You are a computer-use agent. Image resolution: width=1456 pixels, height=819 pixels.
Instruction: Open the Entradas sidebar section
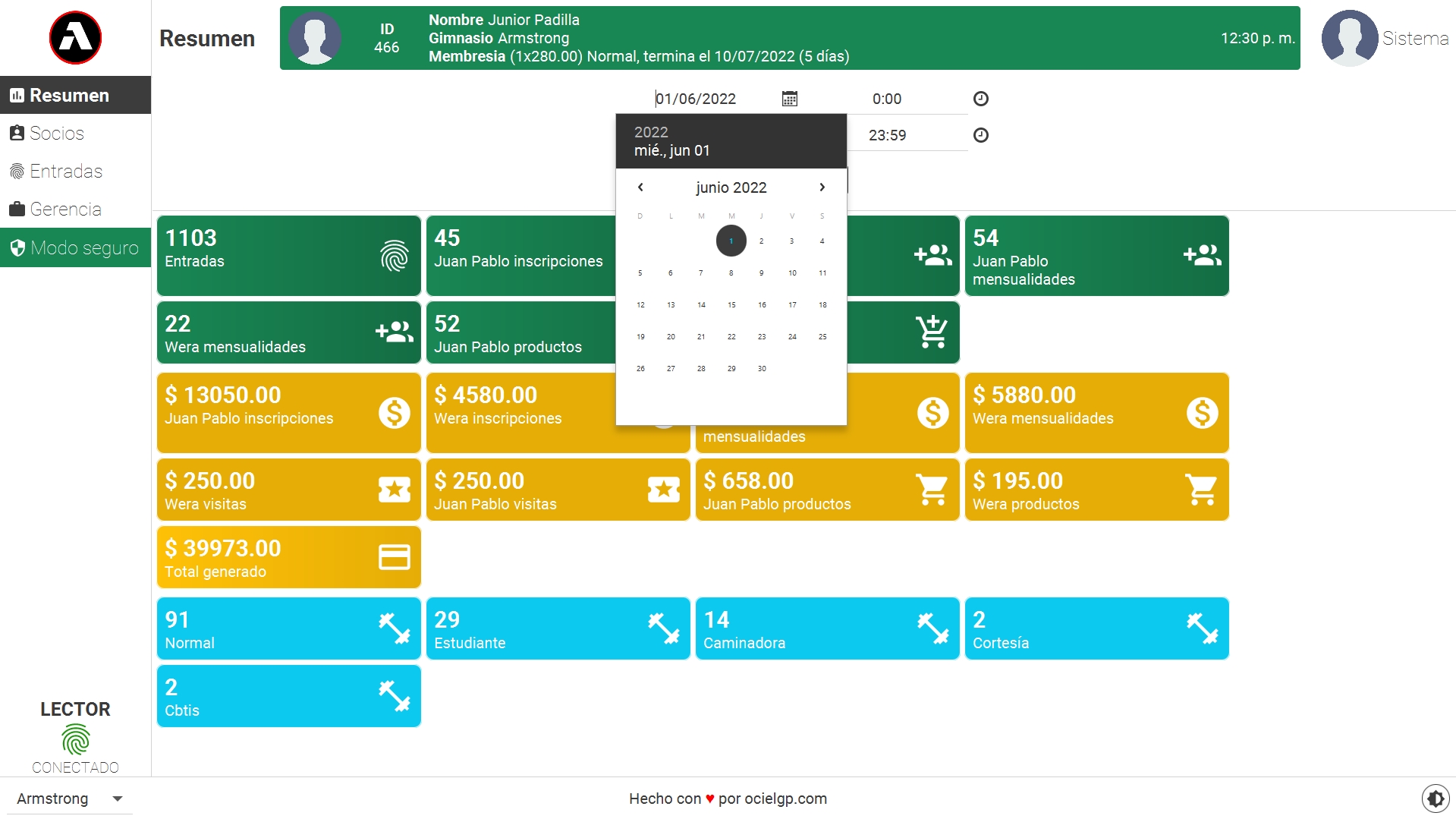(x=75, y=171)
